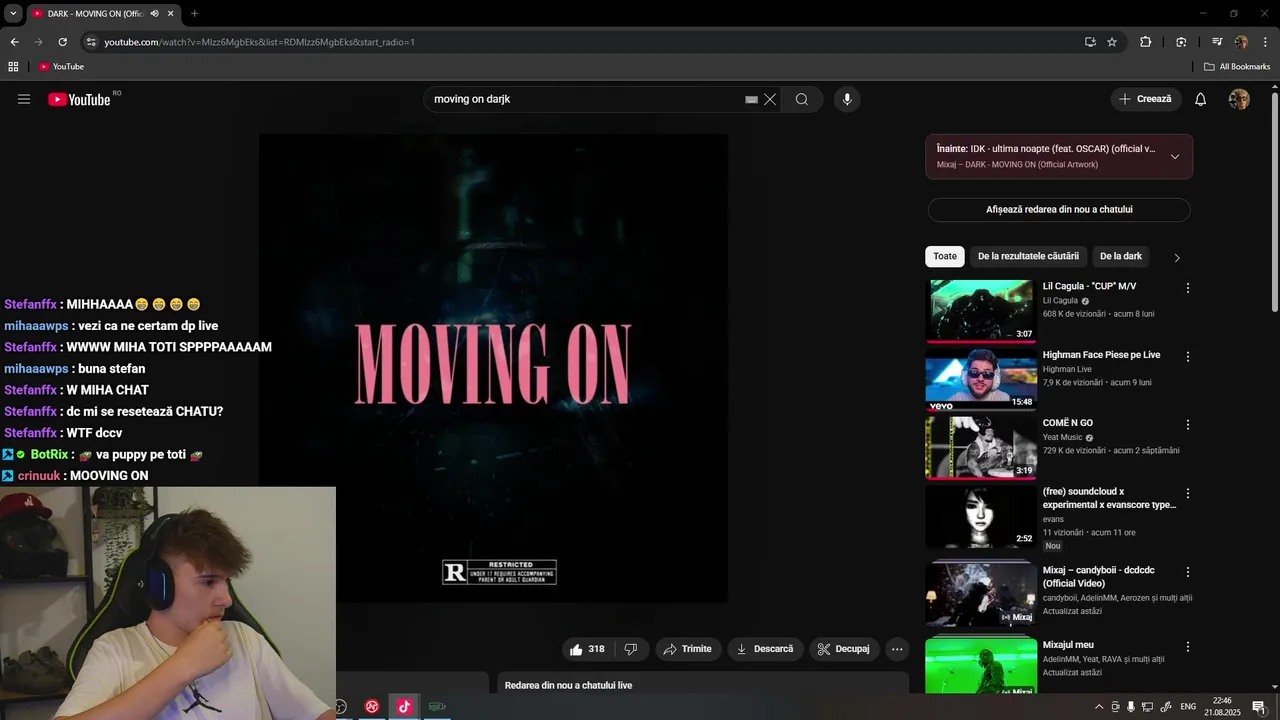Click Afișează redarea din nou a chatului
Screen dimensions: 1280x720
[1059, 209]
